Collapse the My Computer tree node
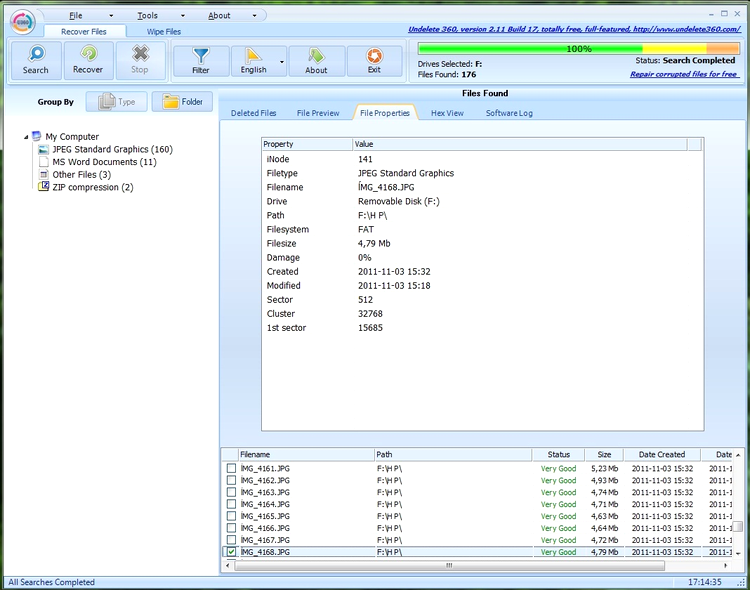 click(x=26, y=137)
